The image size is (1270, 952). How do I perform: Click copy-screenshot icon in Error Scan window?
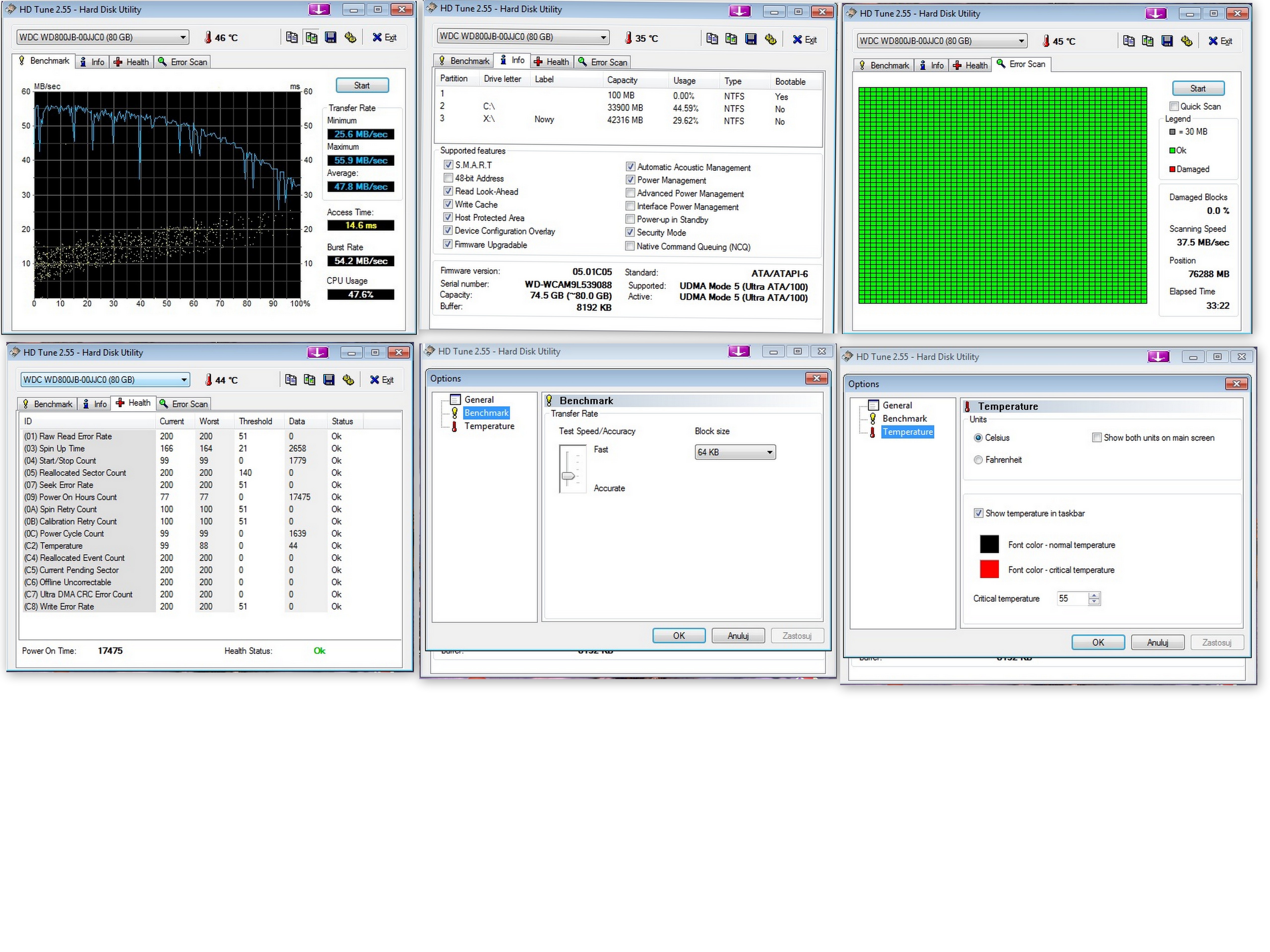(x=1147, y=41)
